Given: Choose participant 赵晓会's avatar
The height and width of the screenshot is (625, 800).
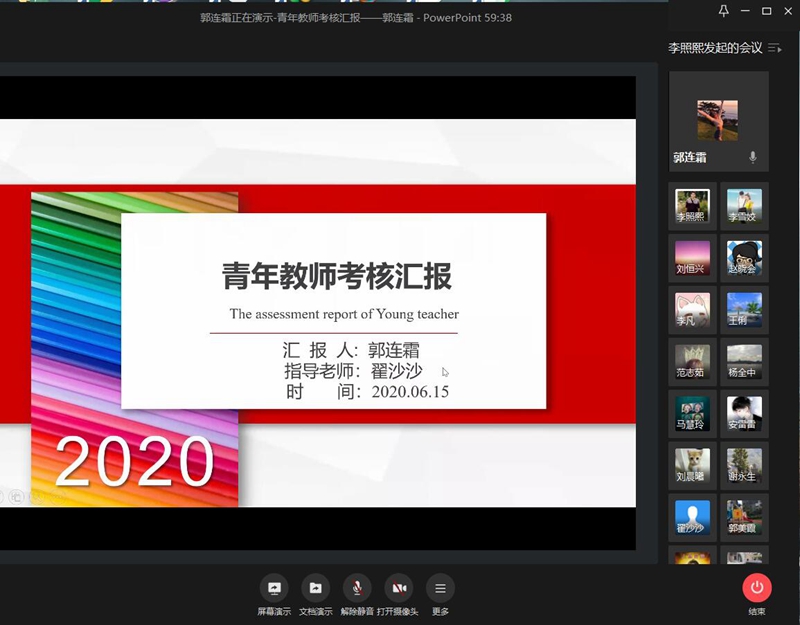Looking at the screenshot, I should click(744, 258).
